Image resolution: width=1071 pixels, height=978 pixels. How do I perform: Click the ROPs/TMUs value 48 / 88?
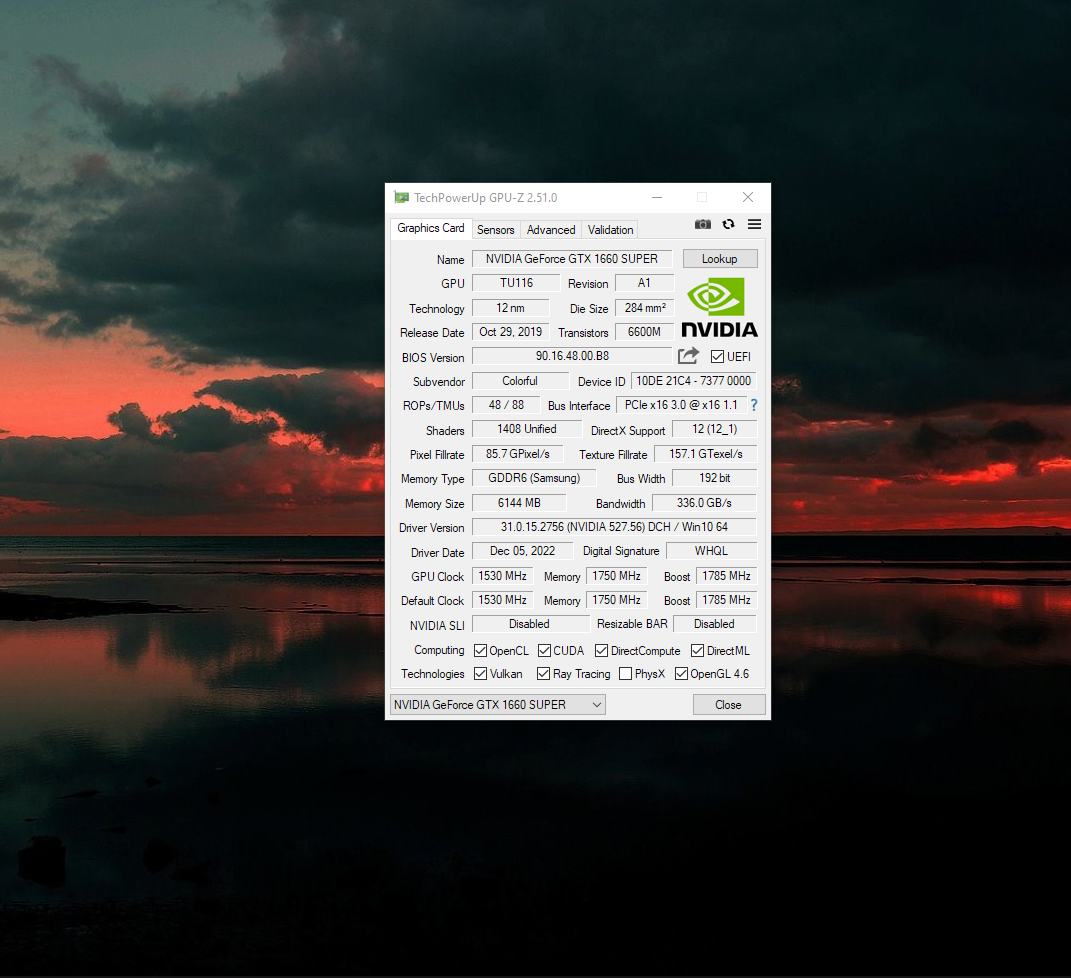pyautogui.click(x=506, y=405)
